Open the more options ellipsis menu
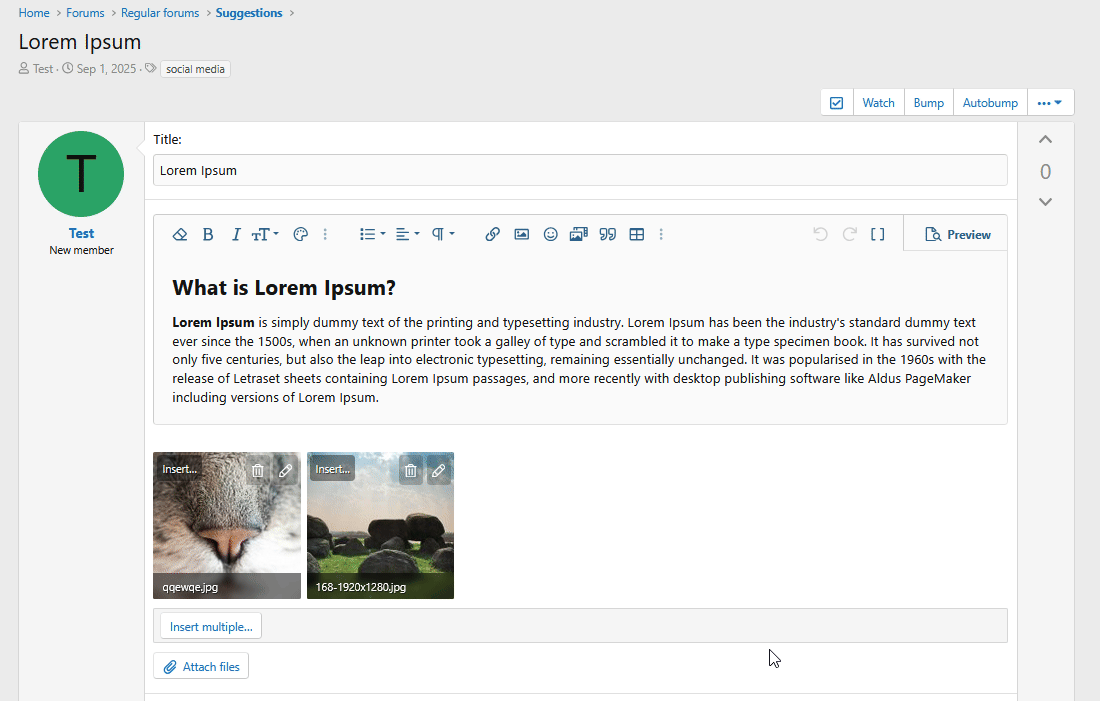Viewport: 1100px width, 701px height. (x=1050, y=103)
